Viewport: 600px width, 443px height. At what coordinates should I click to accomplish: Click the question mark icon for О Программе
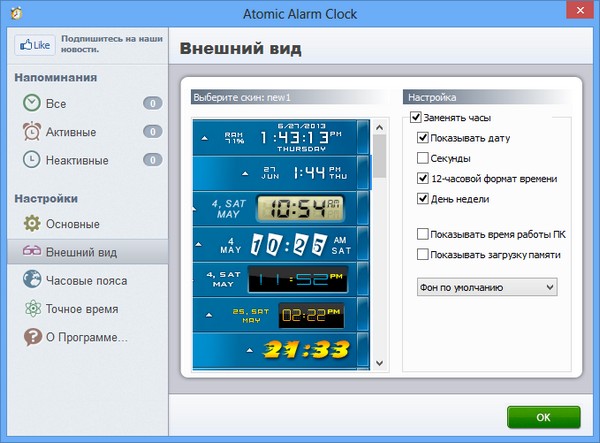point(32,337)
